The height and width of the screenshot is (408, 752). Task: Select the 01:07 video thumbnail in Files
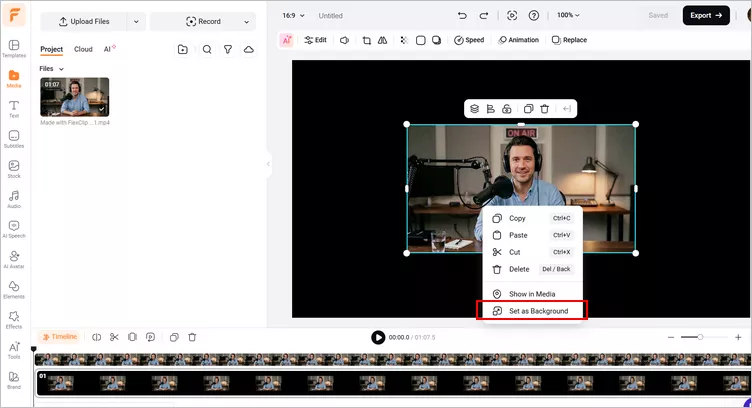point(74,97)
